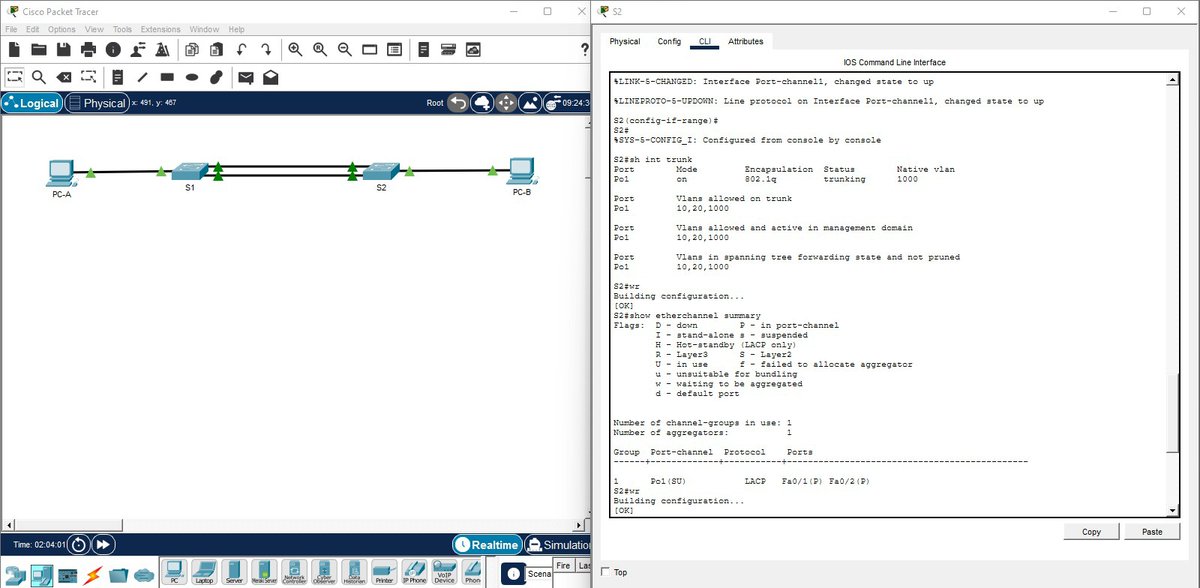Create a new cluster icon
Image resolution: width=1200 pixels, height=588 pixels.
coord(482,102)
